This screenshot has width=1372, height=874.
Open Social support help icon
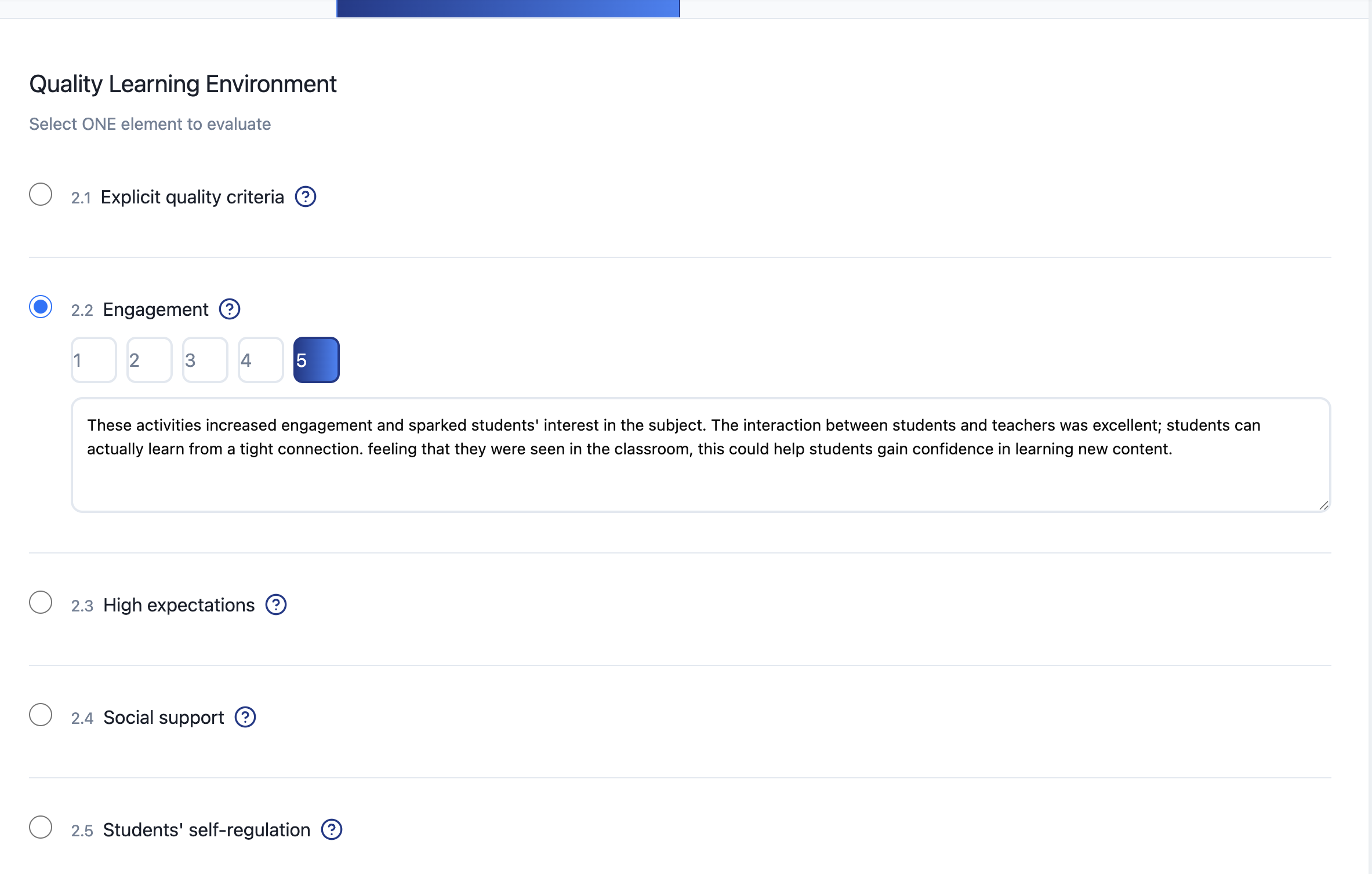[x=245, y=718]
